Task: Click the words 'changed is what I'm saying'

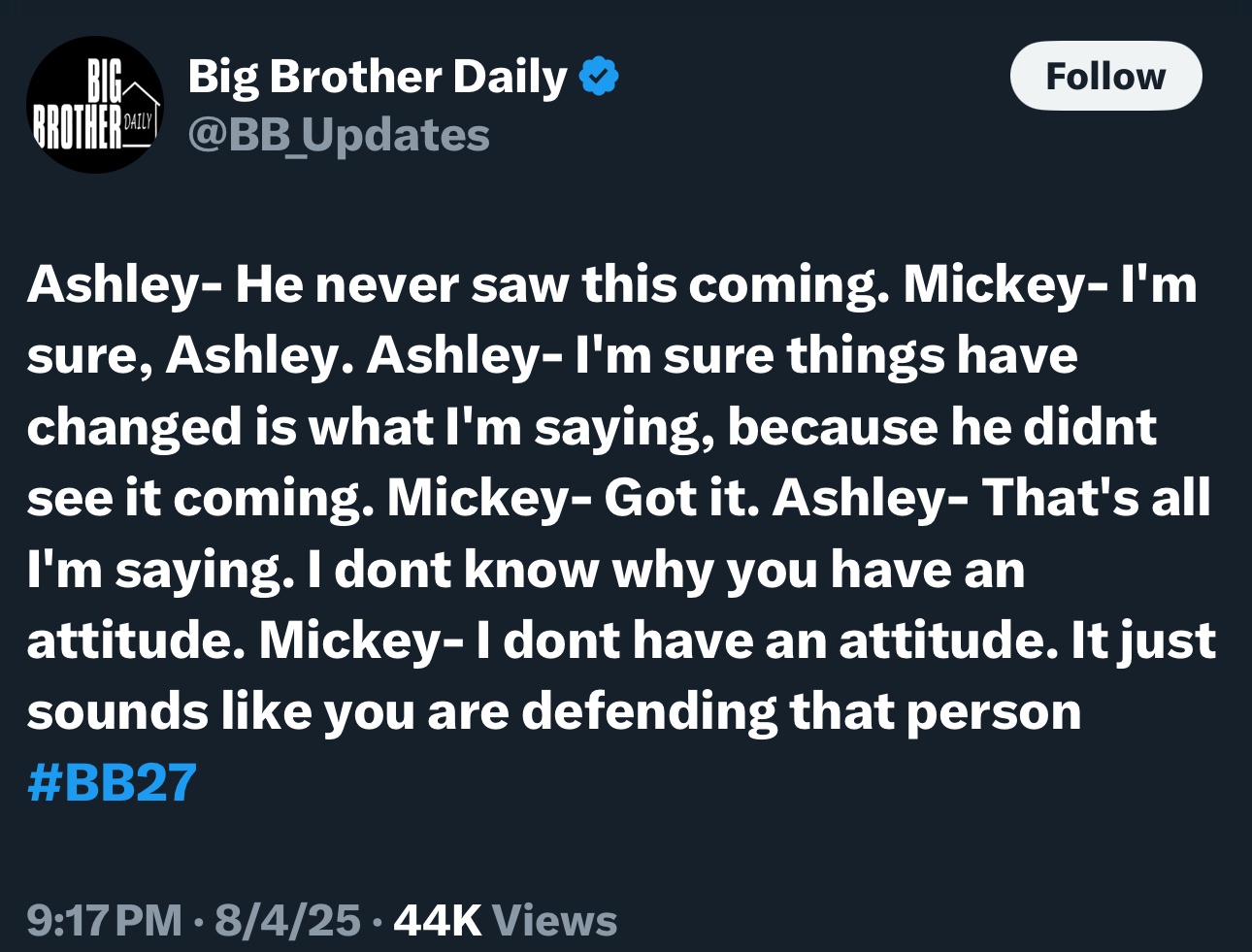Action: (370, 428)
